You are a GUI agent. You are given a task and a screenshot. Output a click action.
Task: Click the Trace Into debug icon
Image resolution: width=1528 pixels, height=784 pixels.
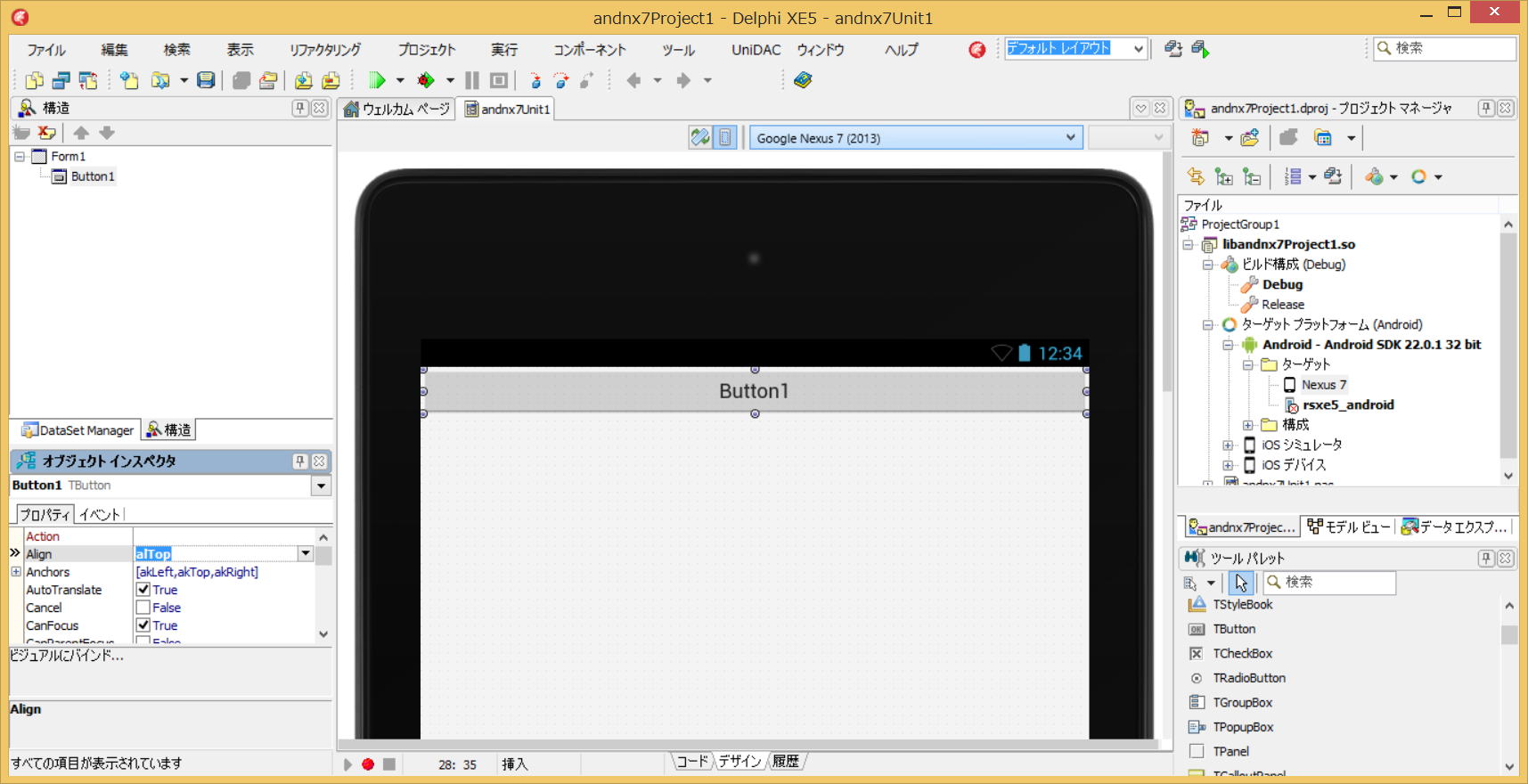[535, 80]
